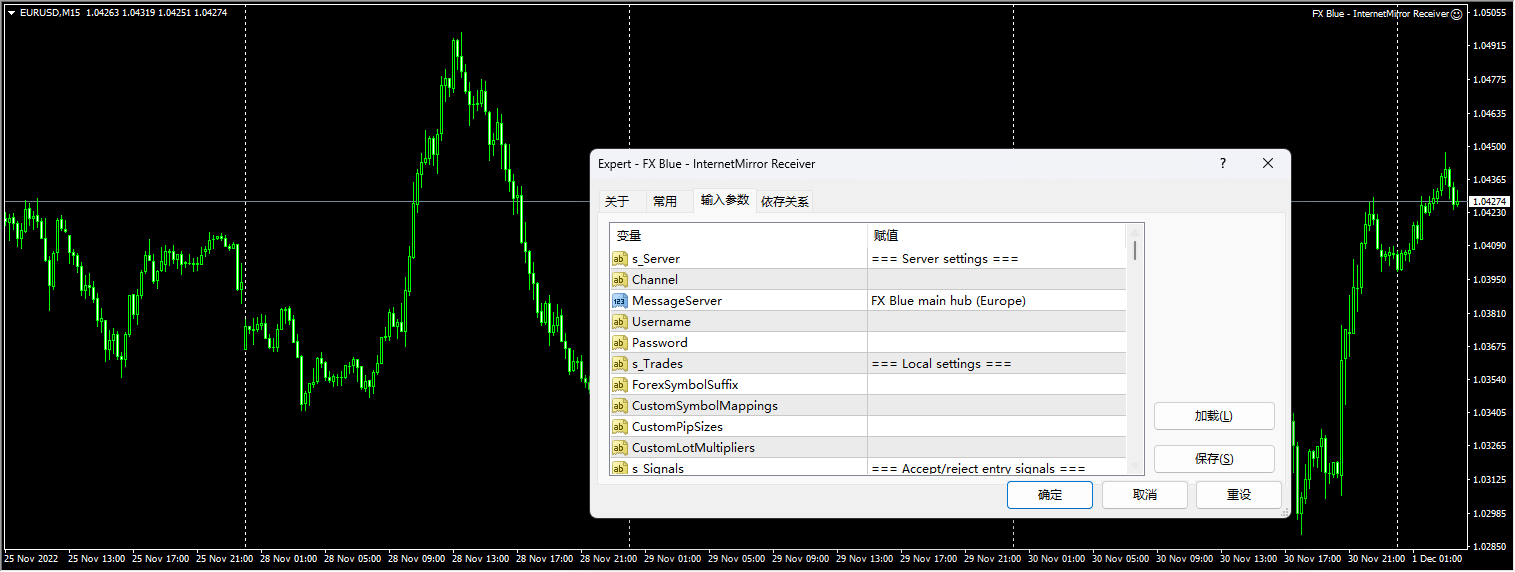Image resolution: width=1515 pixels, height=572 pixels.
Task: Click the s_Server row string icon
Action: pyautogui.click(x=619, y=259)
